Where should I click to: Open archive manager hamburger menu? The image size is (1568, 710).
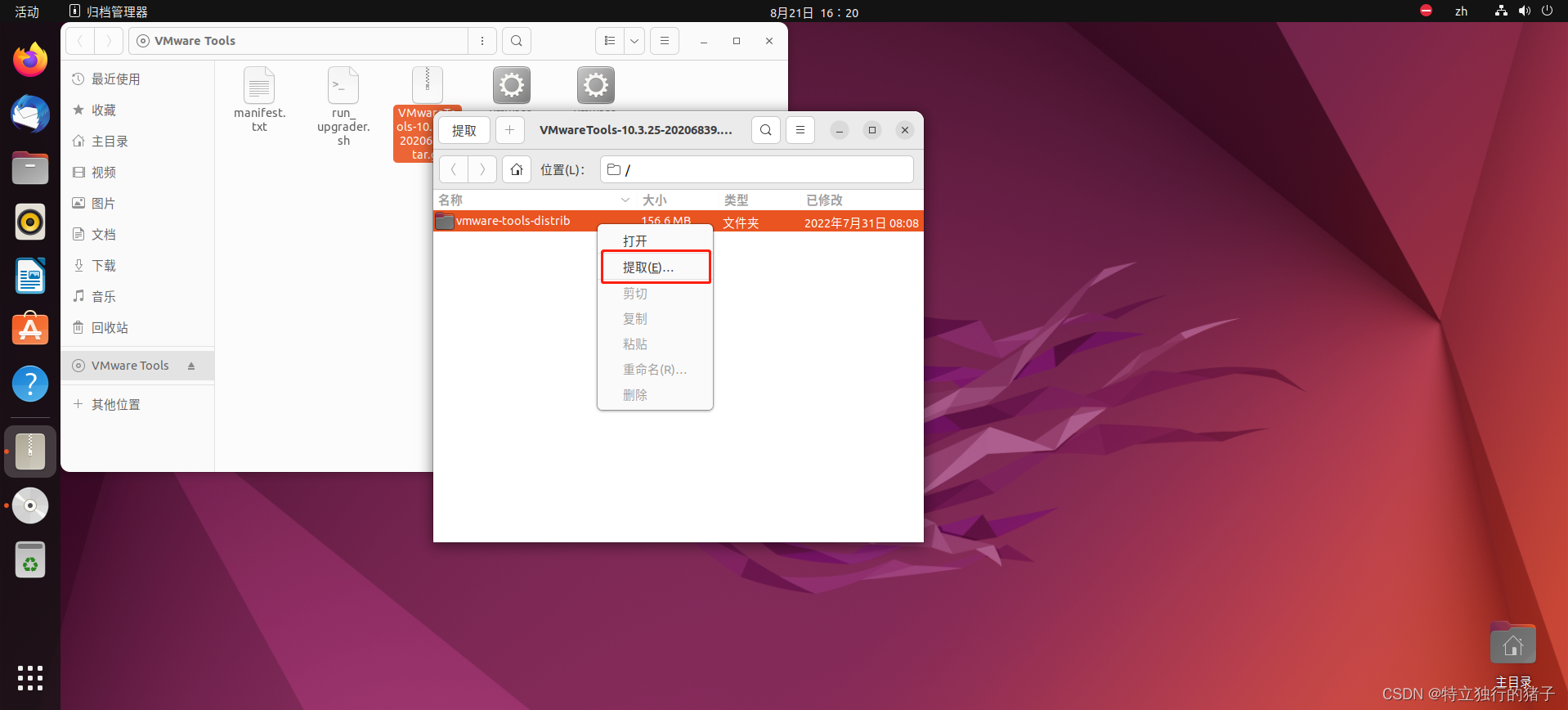(x=800, y=130)
